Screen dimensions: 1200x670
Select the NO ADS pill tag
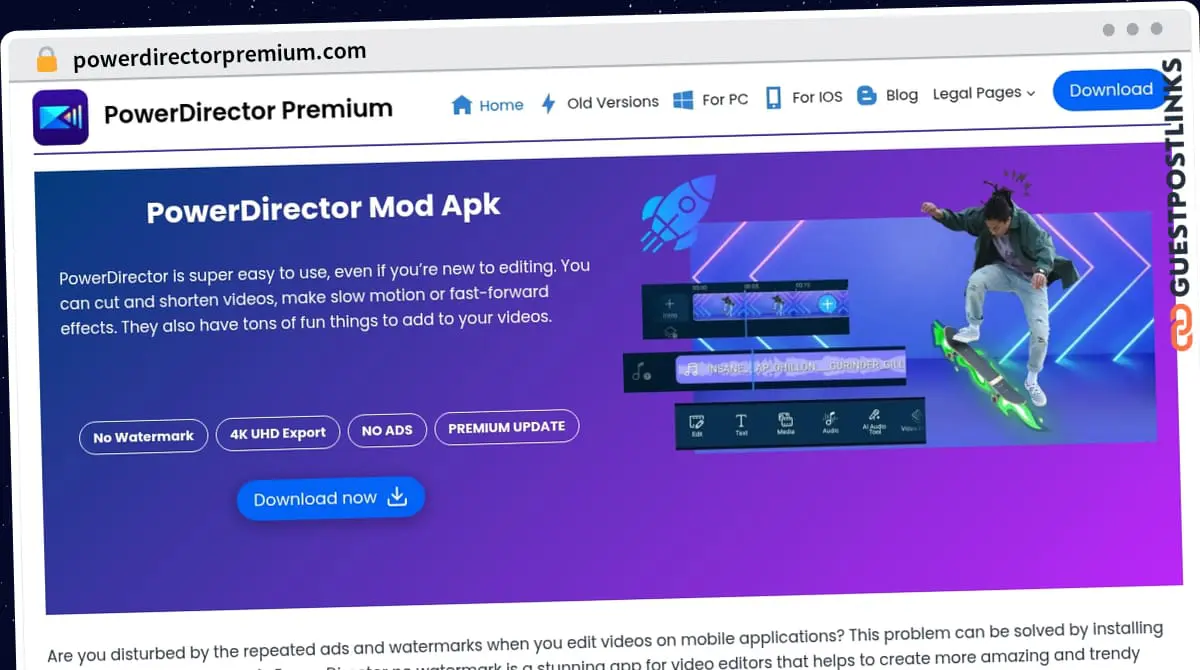tap(387, 430)
